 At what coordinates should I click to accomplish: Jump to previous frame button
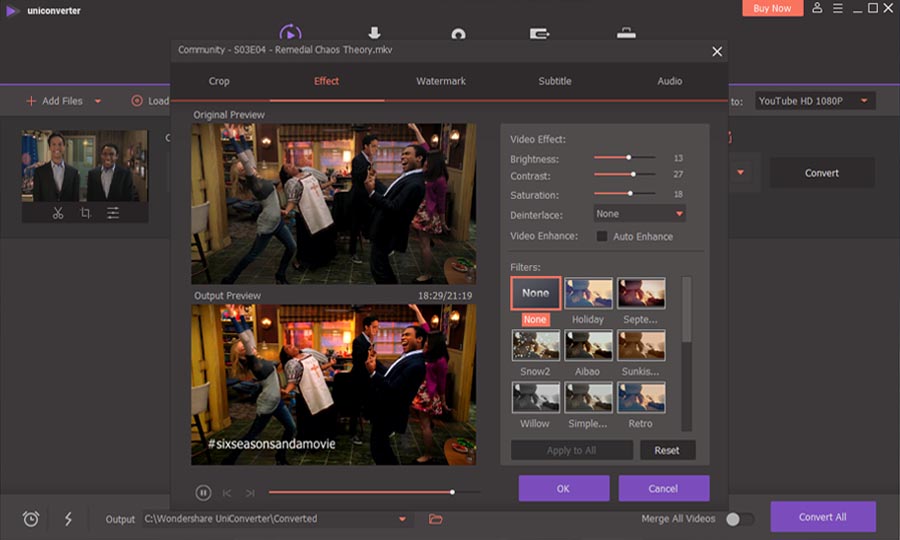click(x=227, y=493)
